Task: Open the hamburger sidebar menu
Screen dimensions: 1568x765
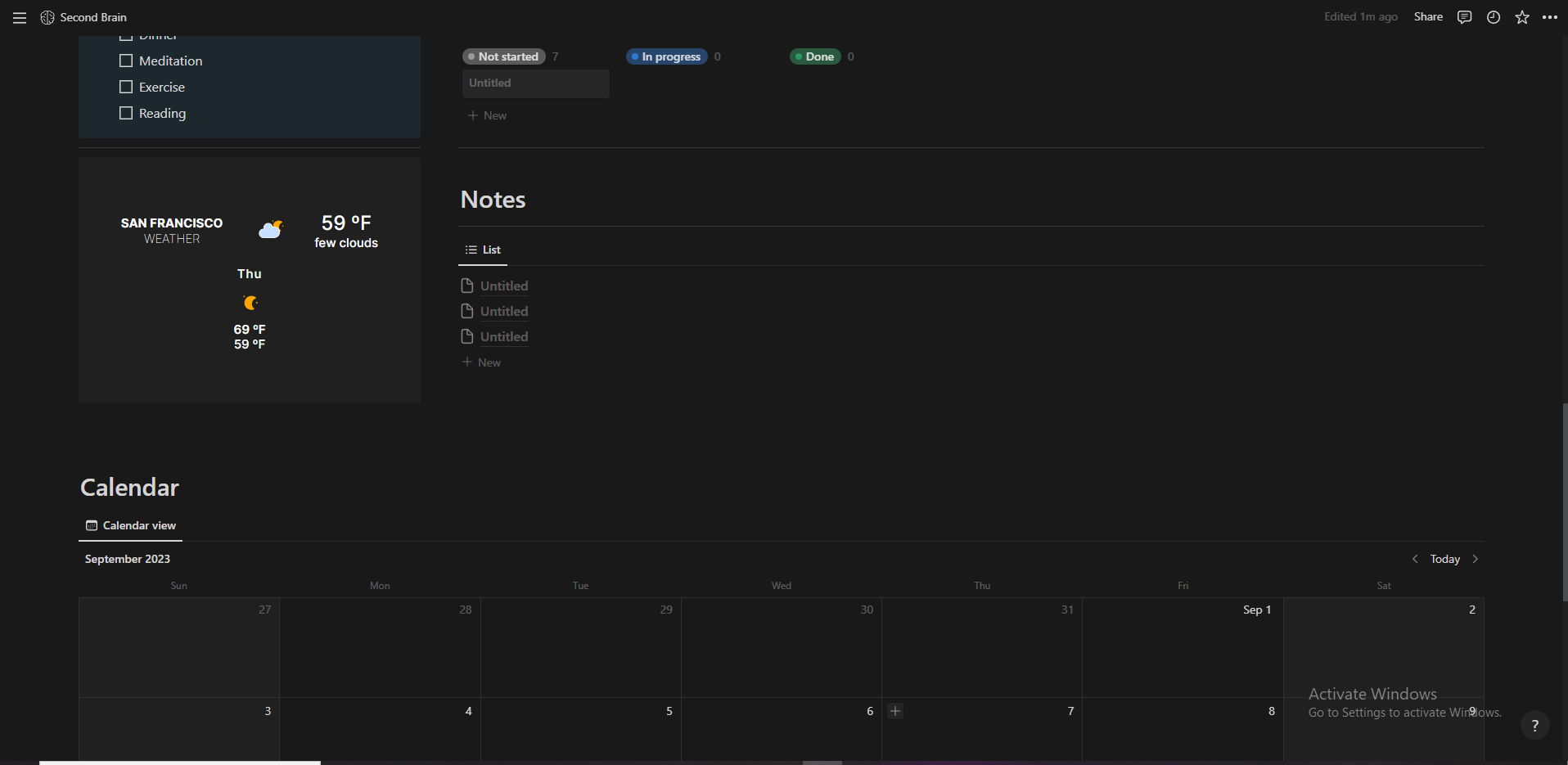Action: coord(20,17)
